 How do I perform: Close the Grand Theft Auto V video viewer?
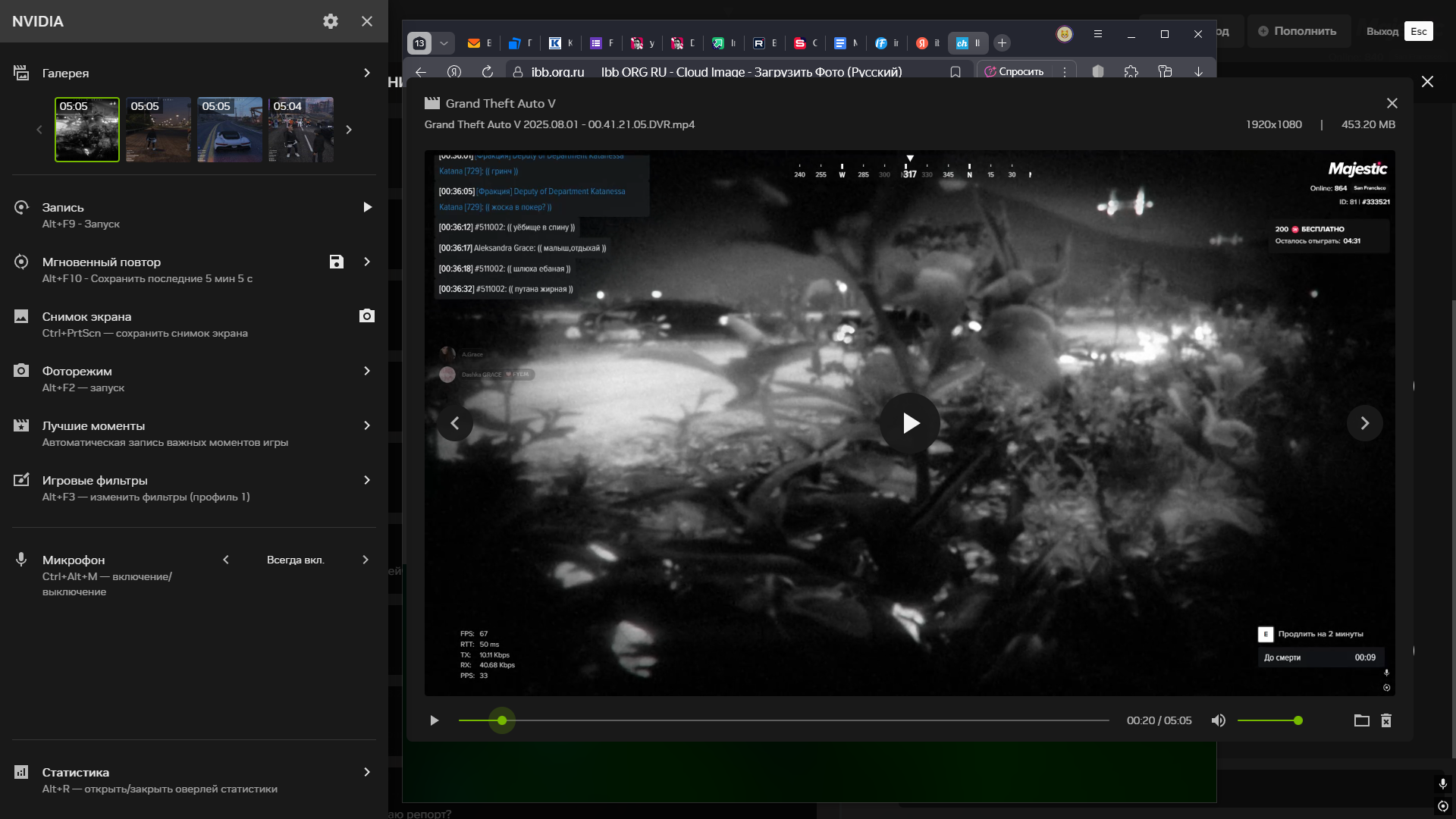(x=1392, y=103)
